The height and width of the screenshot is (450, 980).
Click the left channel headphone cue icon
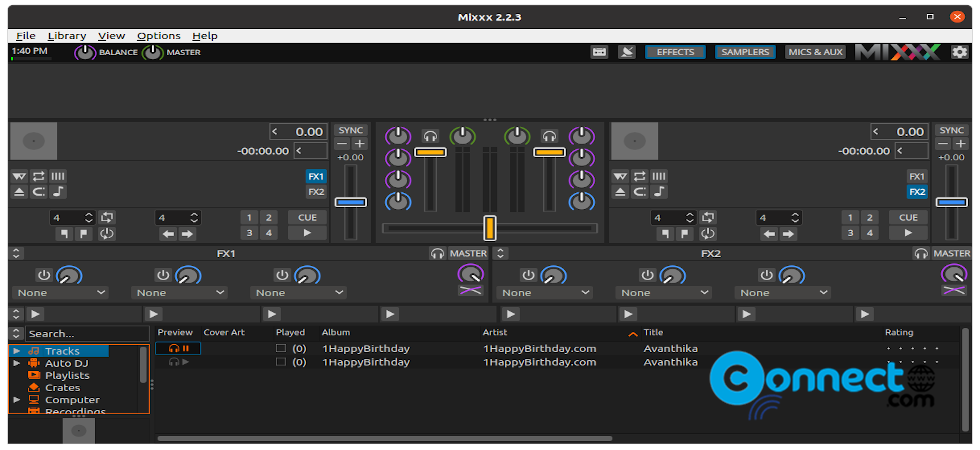pos(430,136)
